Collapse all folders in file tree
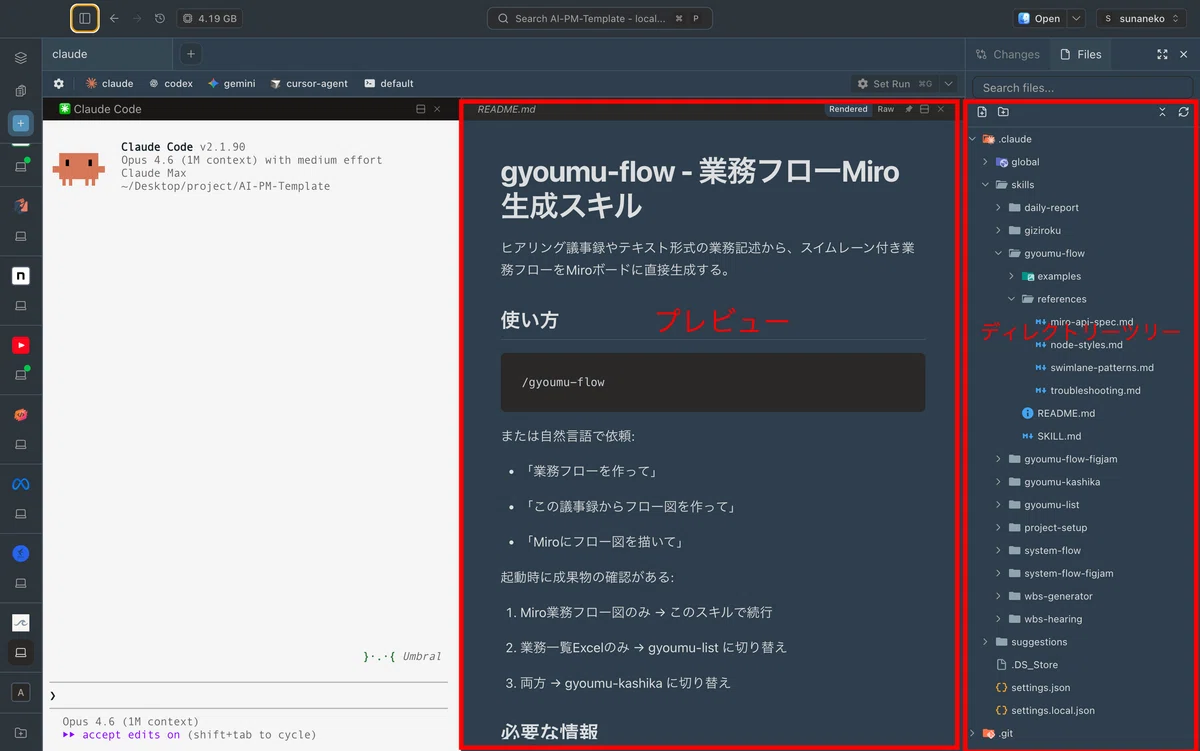The image size is (1200, 751). (1162, 112)
